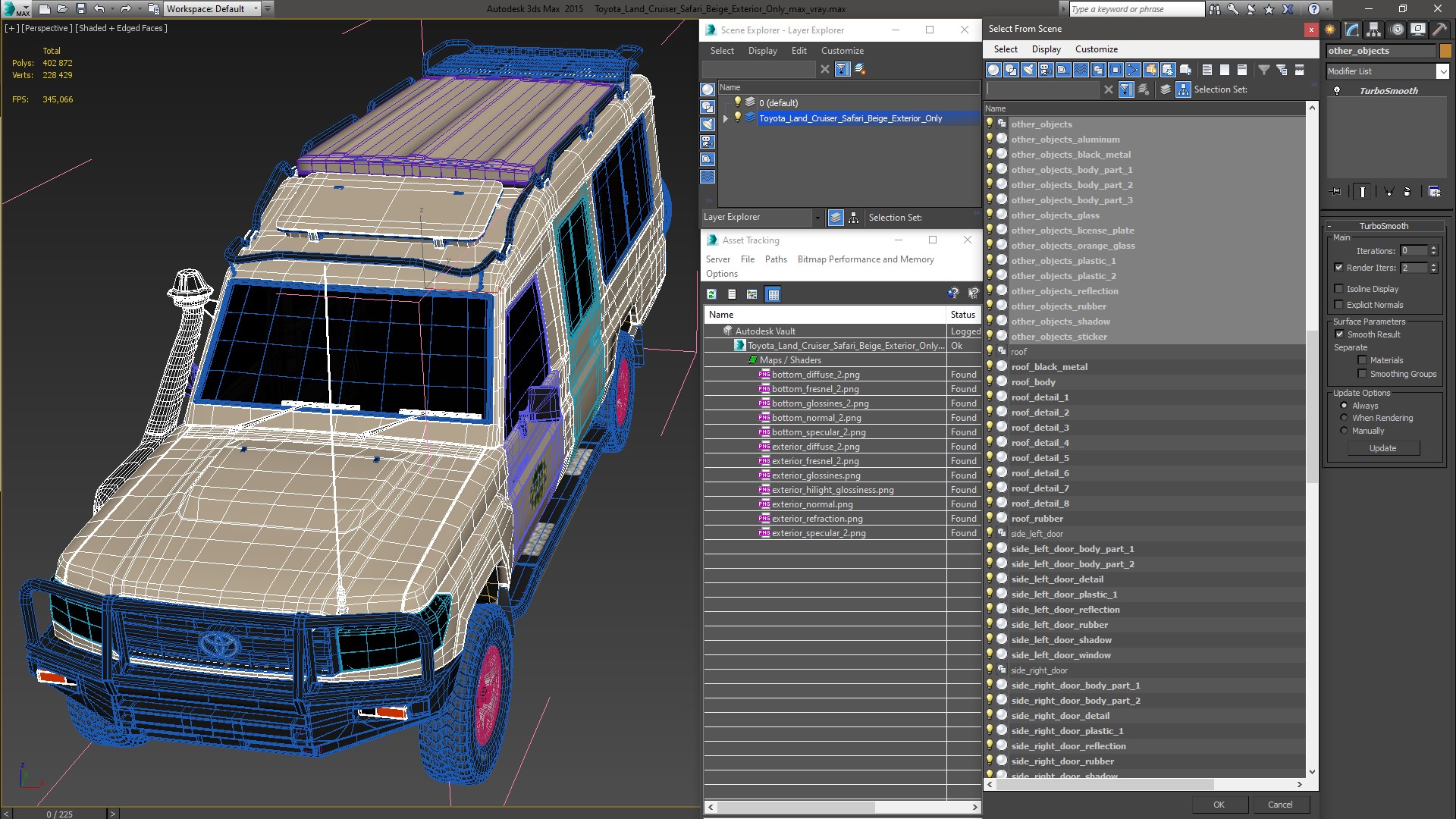Open Edit menu in Scene Explorer

click(x=799, y=51)
